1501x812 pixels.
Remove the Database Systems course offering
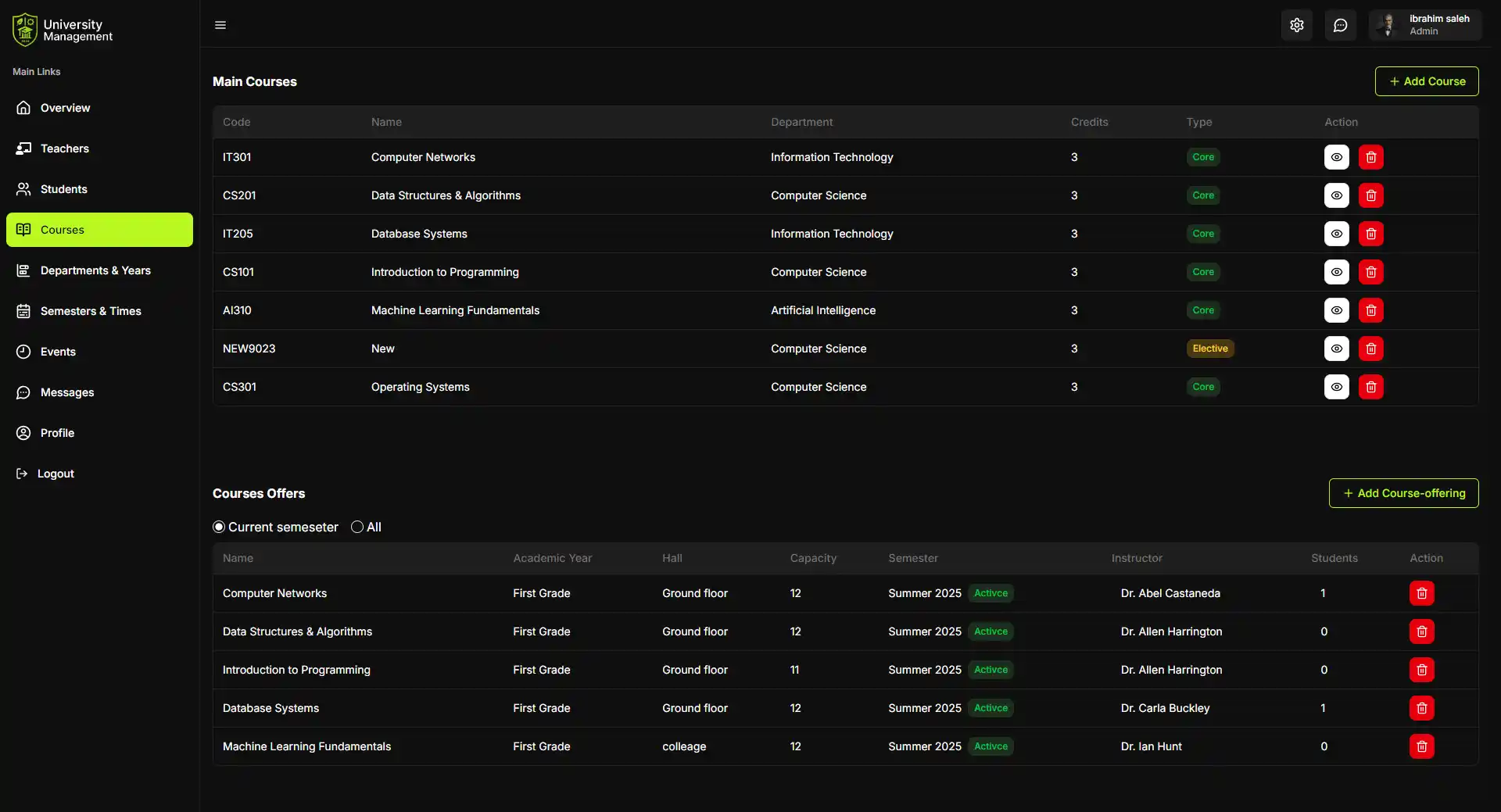pos(1421,708)
